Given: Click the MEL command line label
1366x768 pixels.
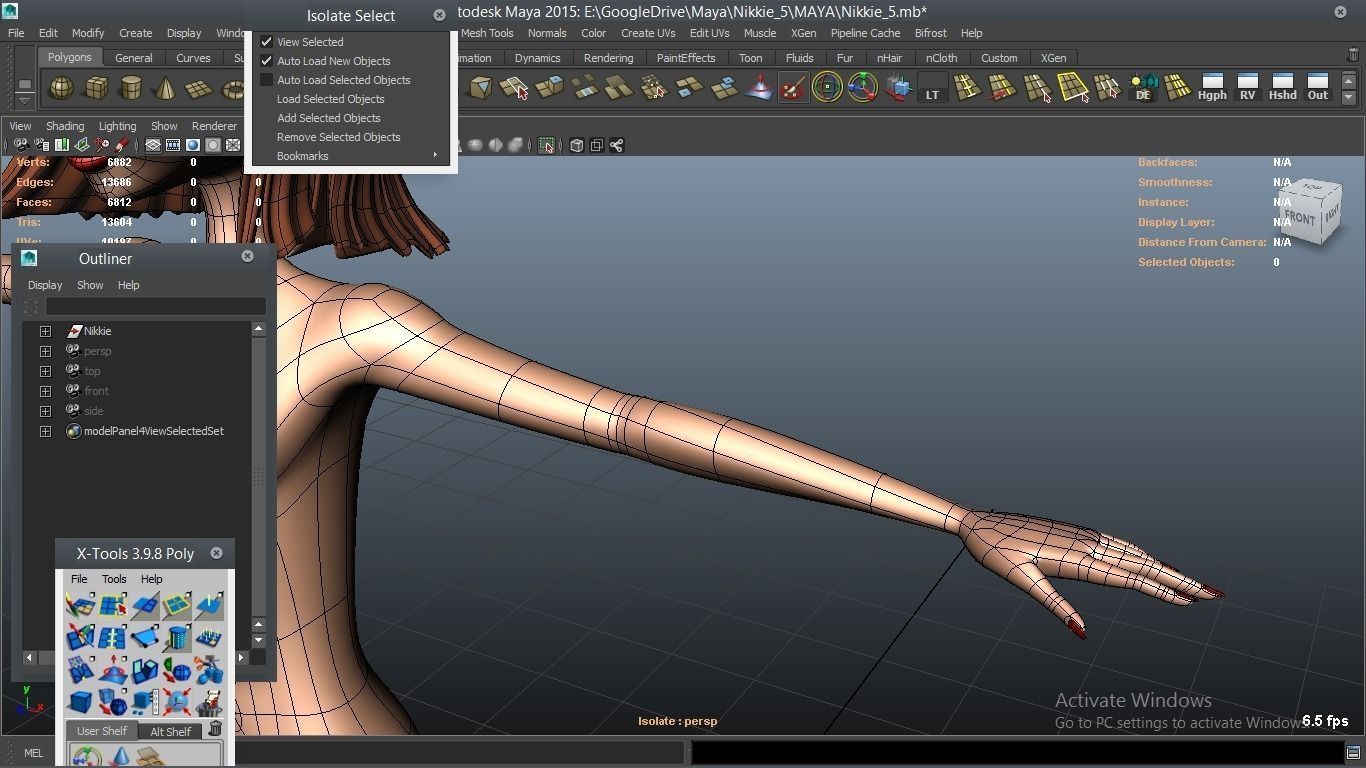Looking at the screenshot, I should coord(33,753).
